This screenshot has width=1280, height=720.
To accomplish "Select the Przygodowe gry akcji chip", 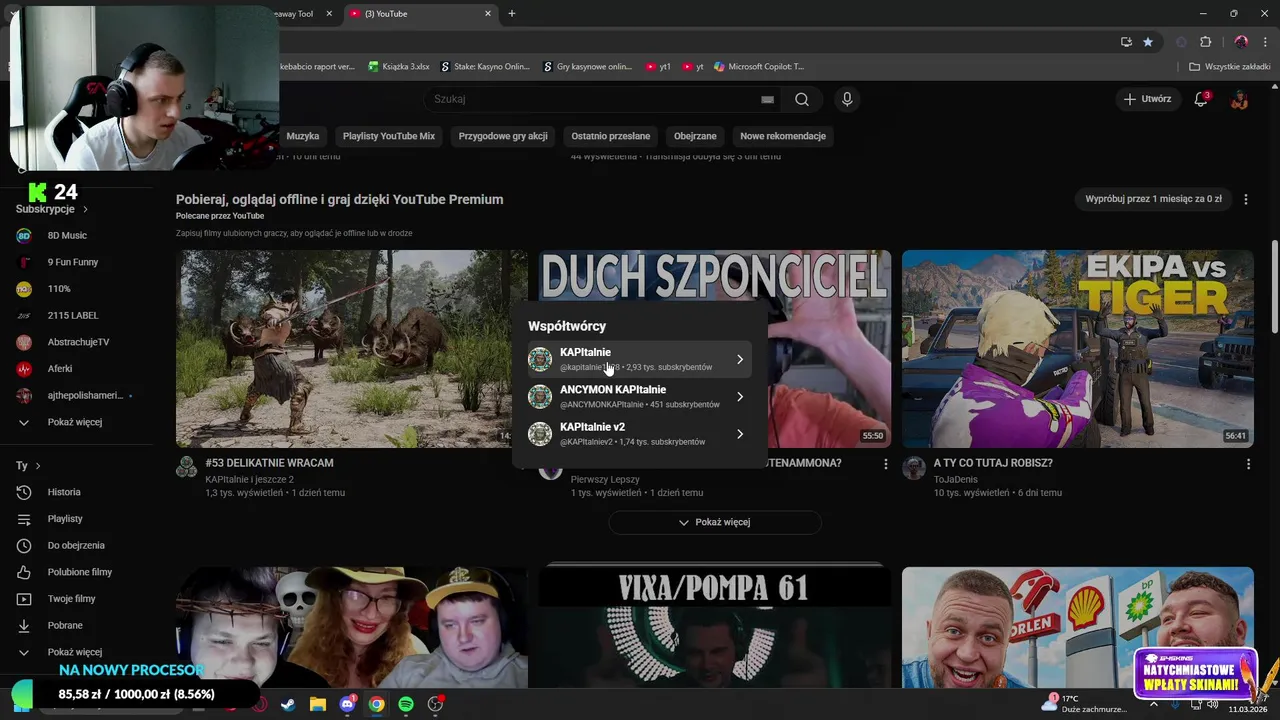I will pyautogui.click(x=503, y=136).
